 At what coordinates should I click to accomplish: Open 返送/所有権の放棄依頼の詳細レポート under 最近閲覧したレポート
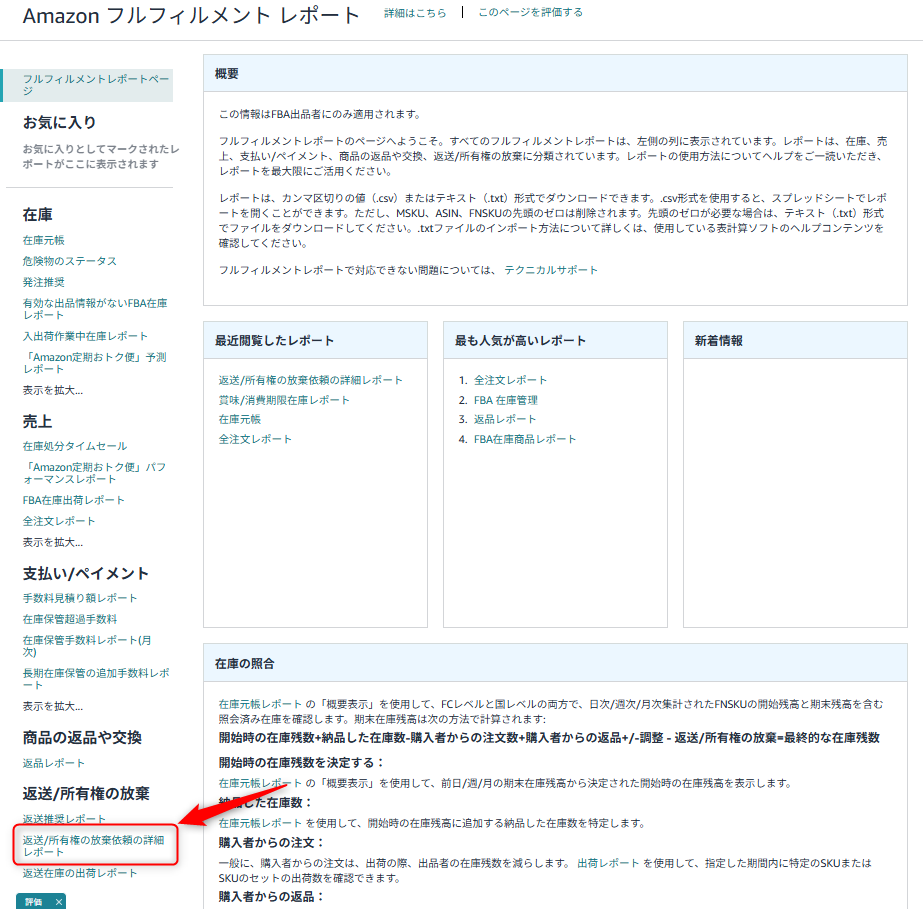[x=311, y=380]
